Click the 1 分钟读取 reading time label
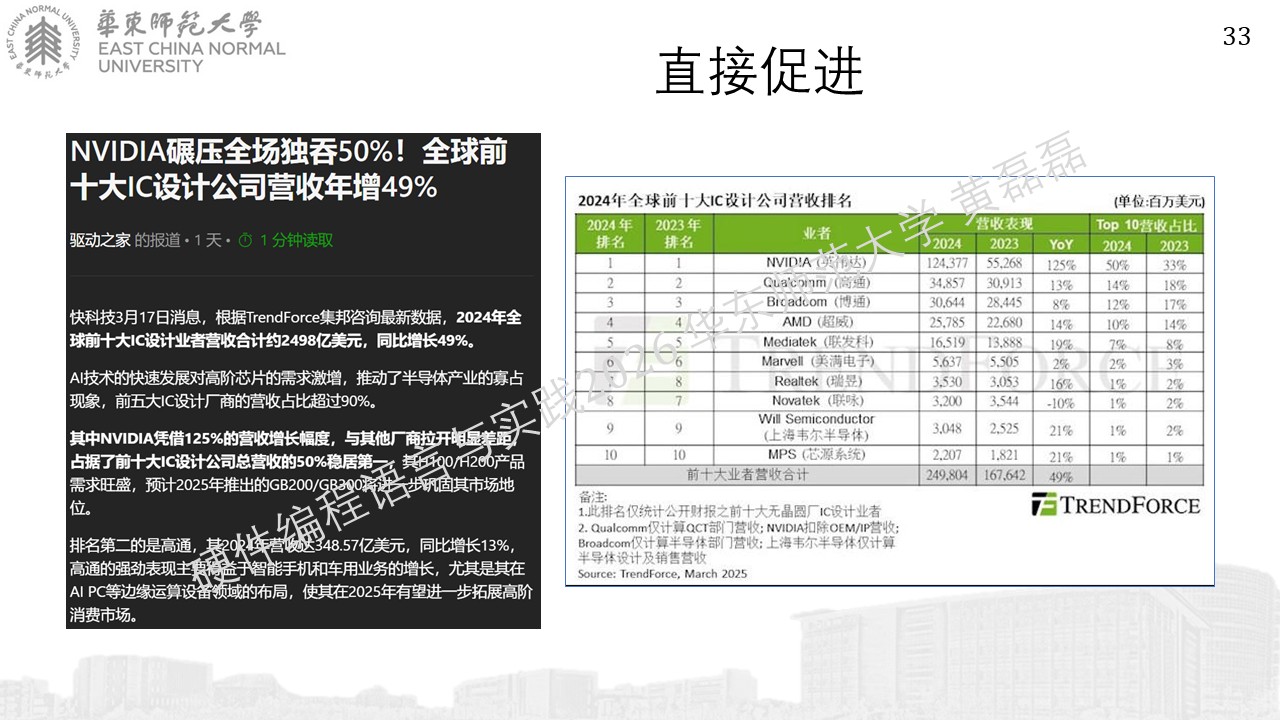Screen dimensions: 1280x720 click(x=296, y=240)
